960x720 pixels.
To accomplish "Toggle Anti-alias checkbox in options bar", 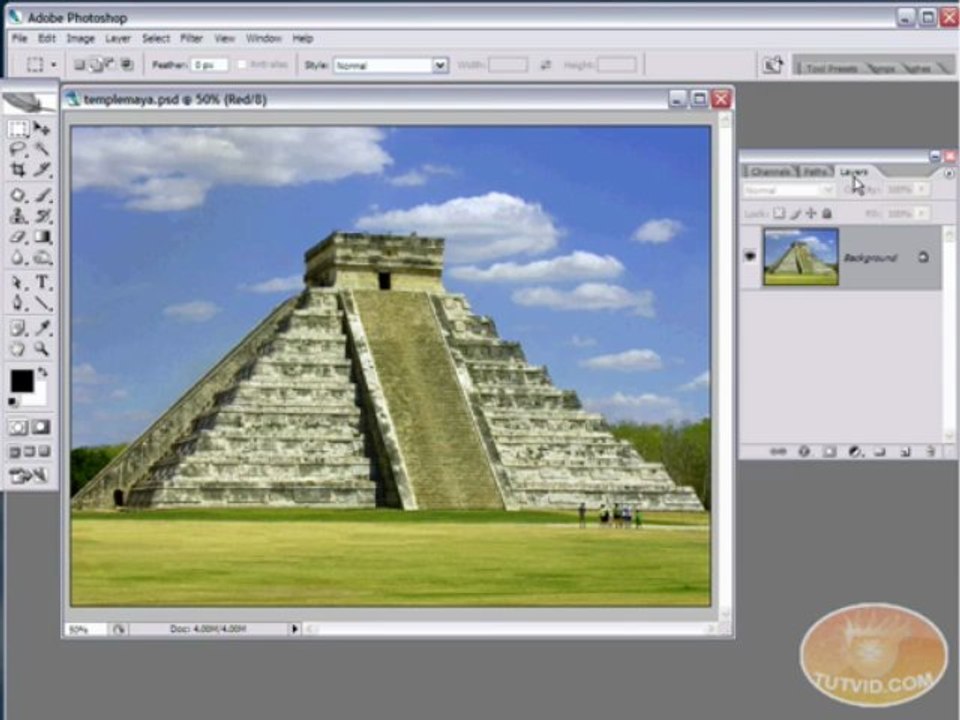I will [242, 64].
